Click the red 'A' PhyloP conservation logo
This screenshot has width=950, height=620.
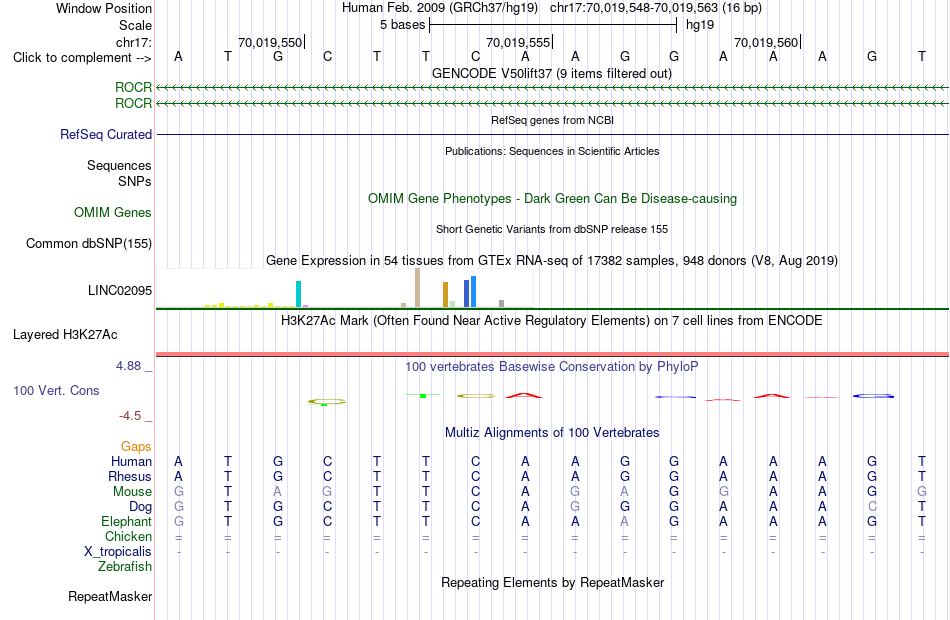tap(524, 396)
